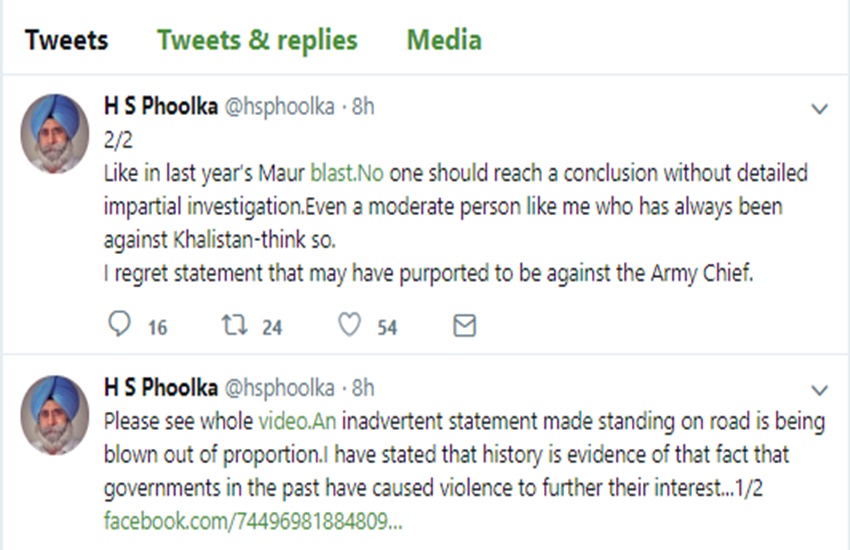This screenshot has height=550, width=850.
Task: Open the Media tab
Action: [444, 40]
